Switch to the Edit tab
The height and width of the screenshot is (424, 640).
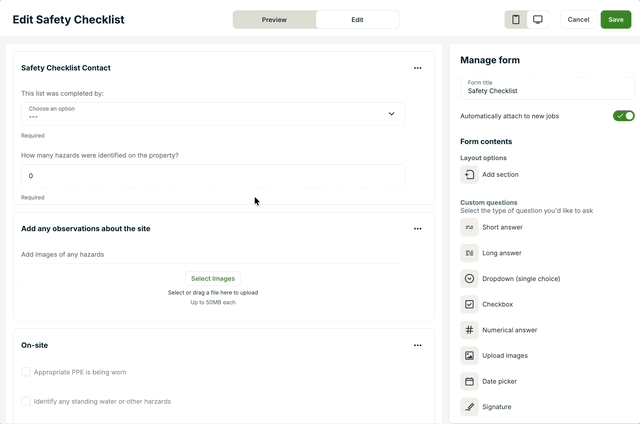coord(357,19)
